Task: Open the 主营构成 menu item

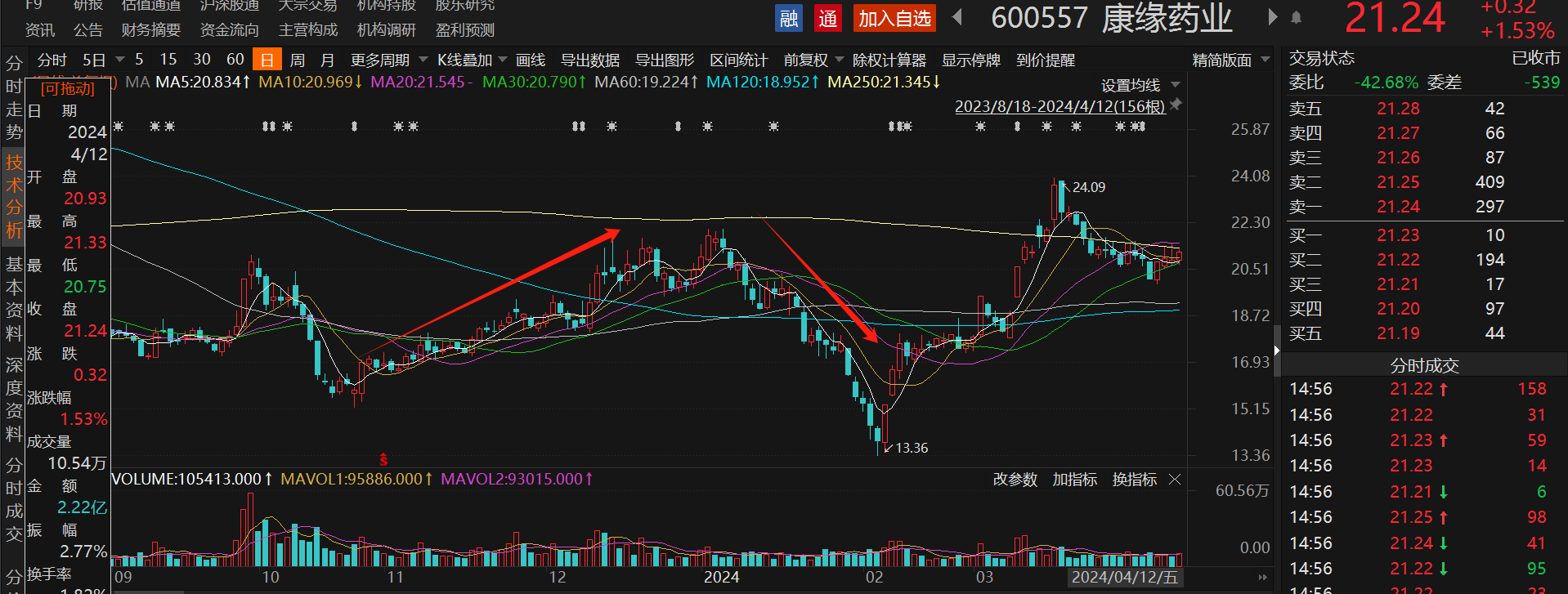Action: [x=308, y=30]
